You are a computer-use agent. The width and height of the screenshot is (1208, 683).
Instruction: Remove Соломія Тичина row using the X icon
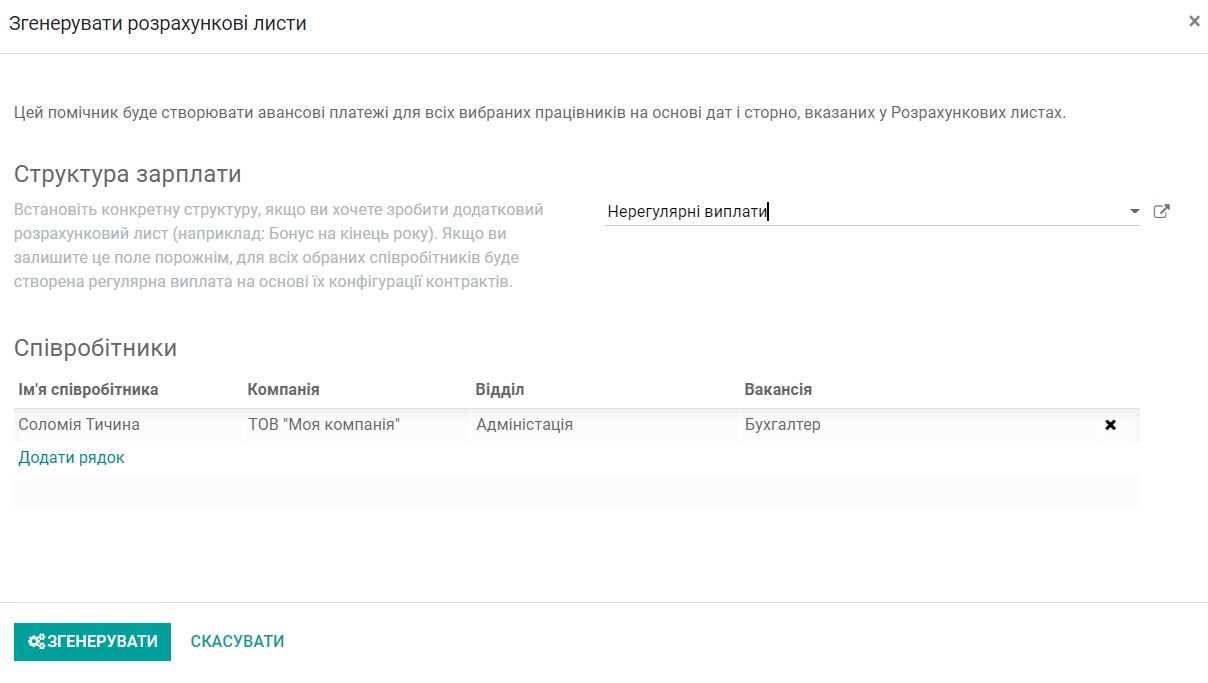tap(1110, 424)
